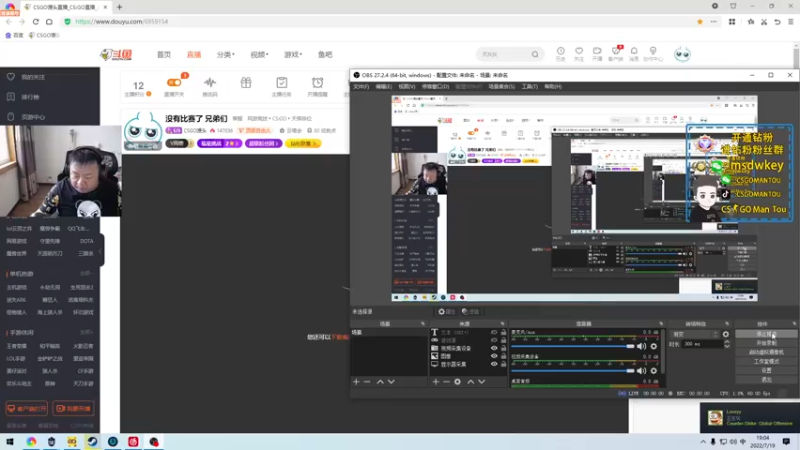Open the 游戏 dropdown in Douyu nav
The width and height of the screenshot is (800, 450).
[293, 55]
